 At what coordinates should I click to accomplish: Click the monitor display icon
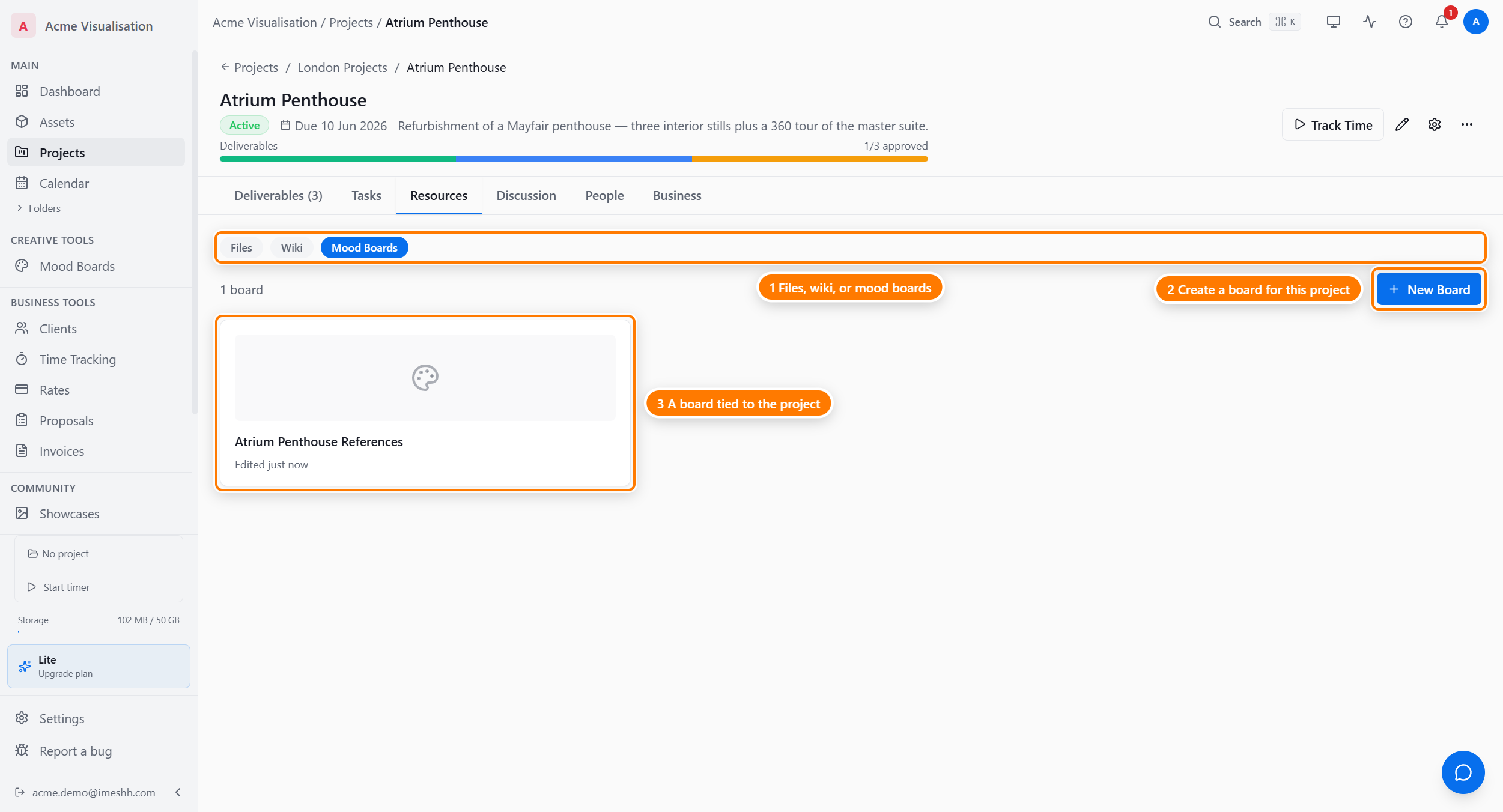pos(1333,22)
